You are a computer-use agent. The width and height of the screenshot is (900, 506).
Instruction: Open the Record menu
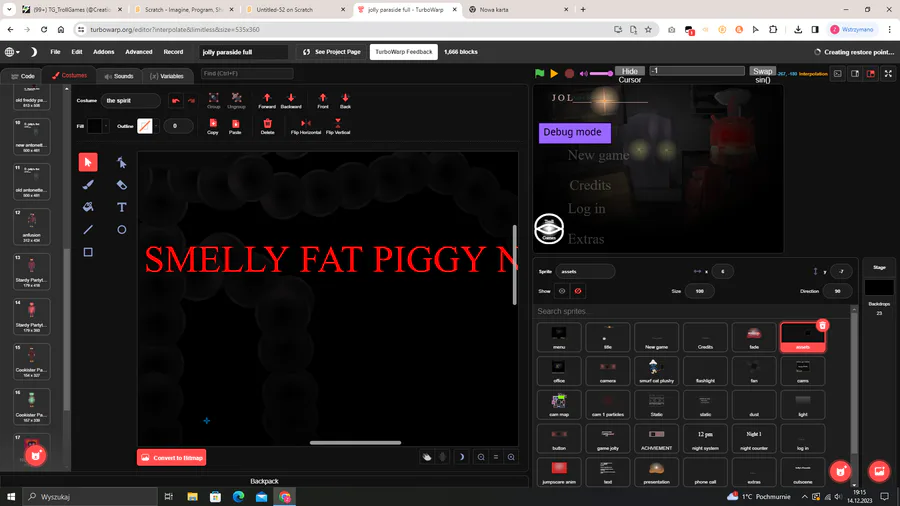173,52
